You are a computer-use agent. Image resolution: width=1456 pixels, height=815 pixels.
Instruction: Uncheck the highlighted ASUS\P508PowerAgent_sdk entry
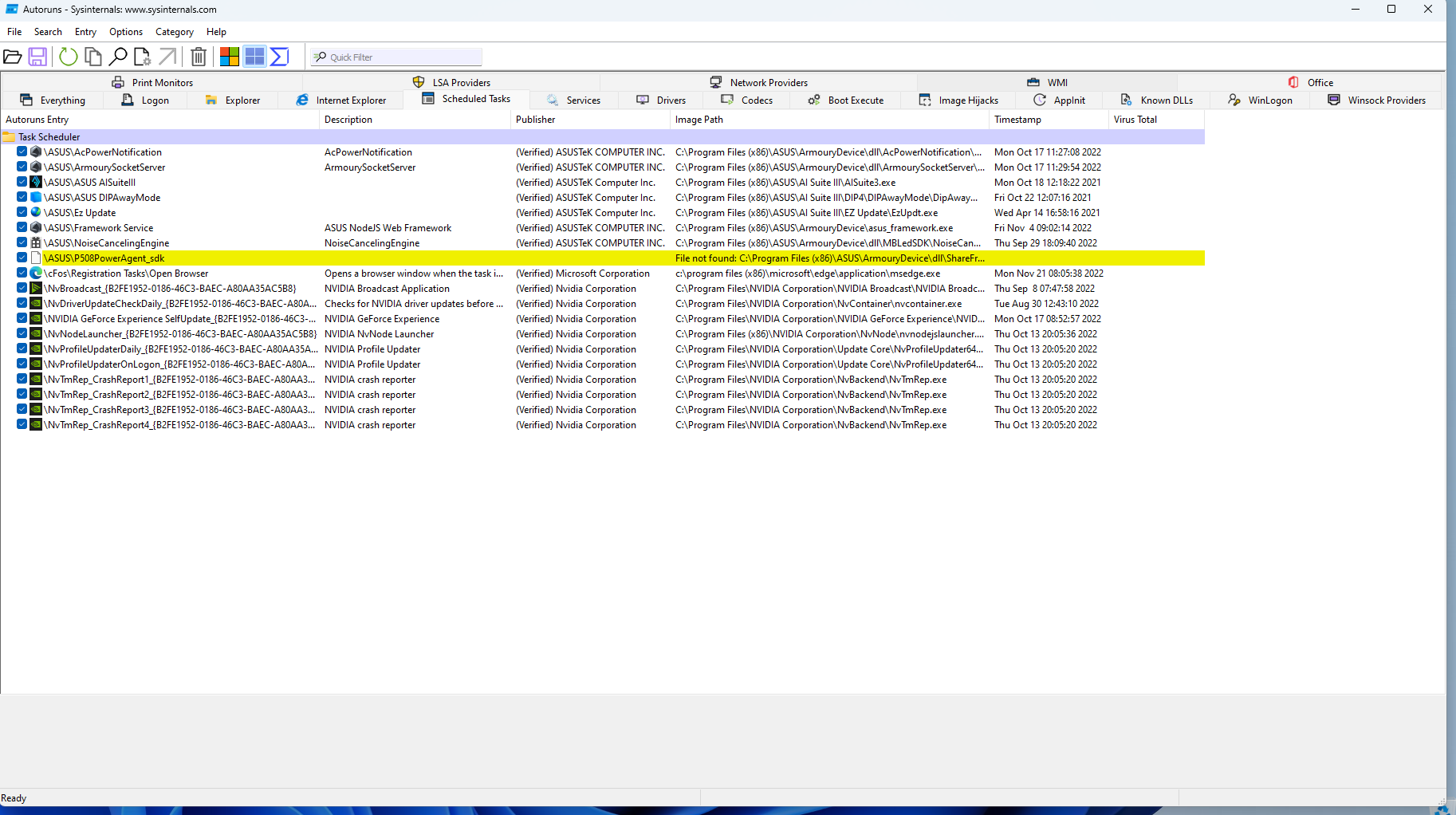pos(22,258)
